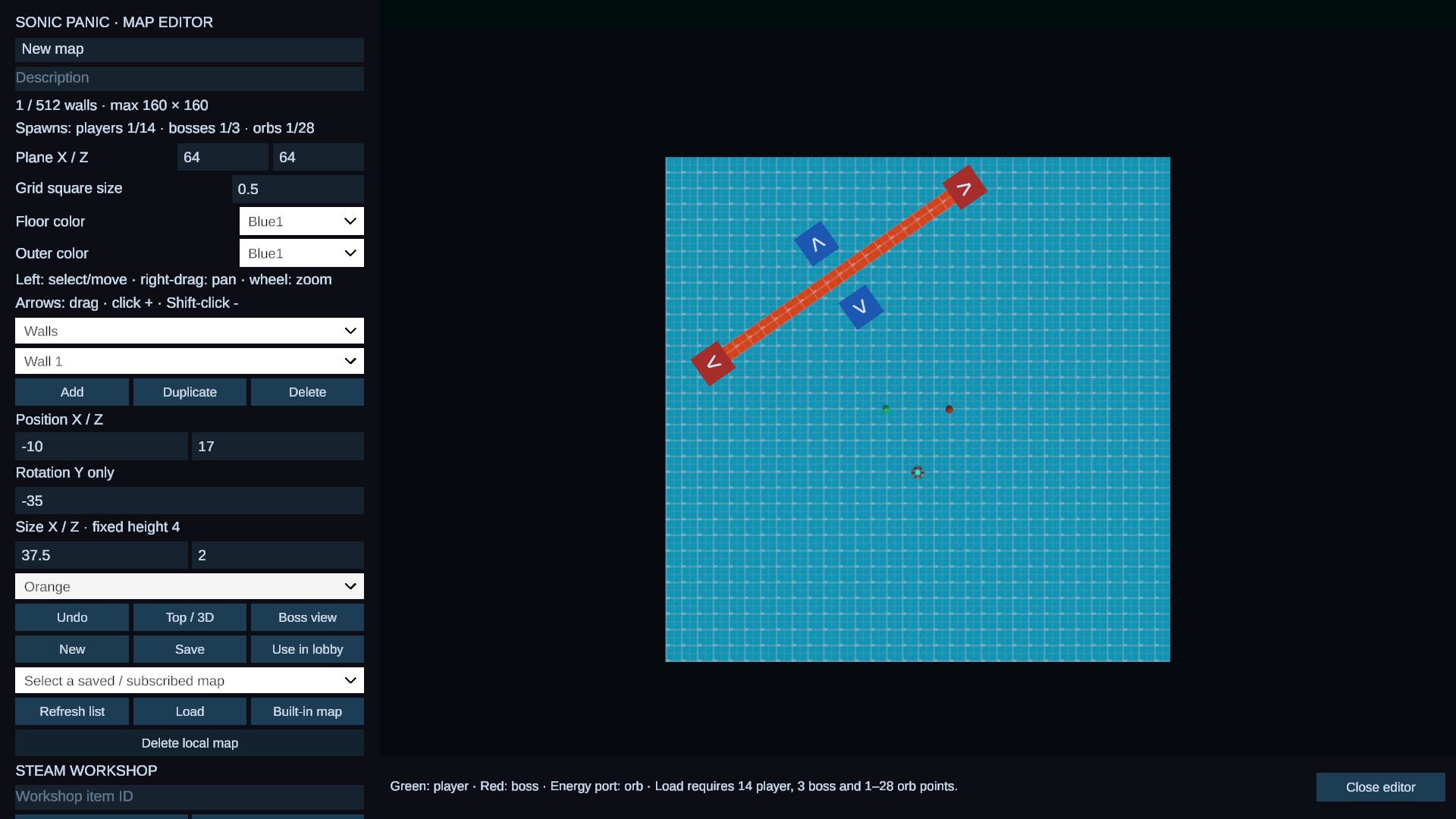The height and width of the screenshot is (819, 1456).
Task: Open the Orange wall color dropdown
Action: (x=190, y=586)
